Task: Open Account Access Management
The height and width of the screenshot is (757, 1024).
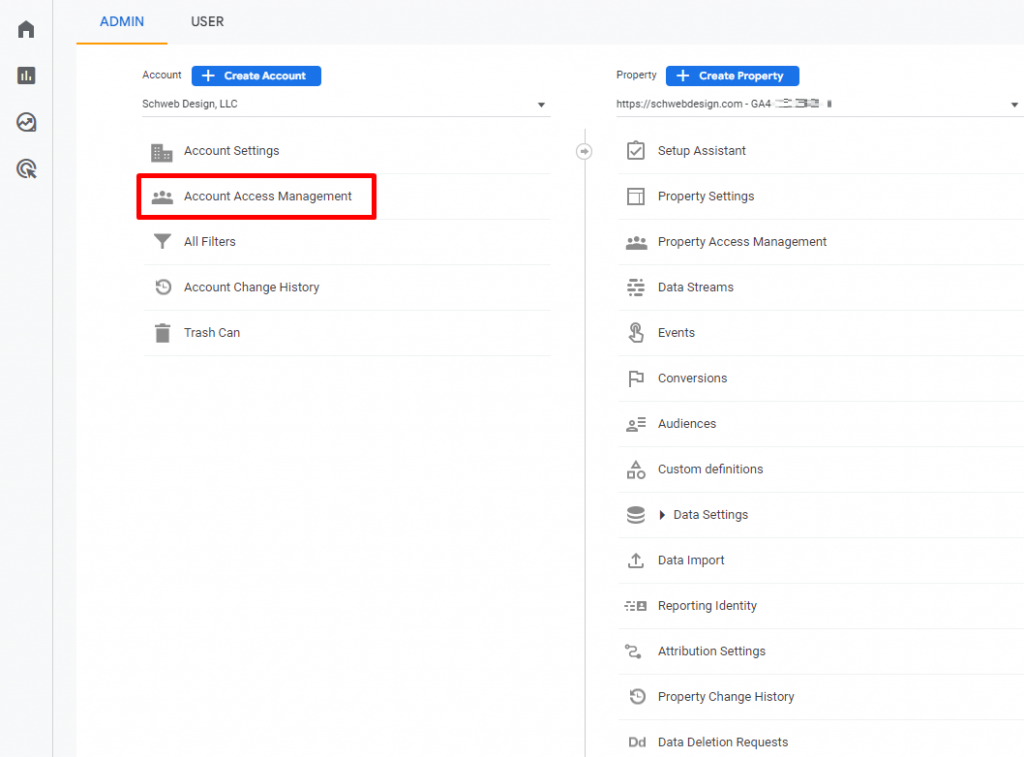Action: coord(267,197)
